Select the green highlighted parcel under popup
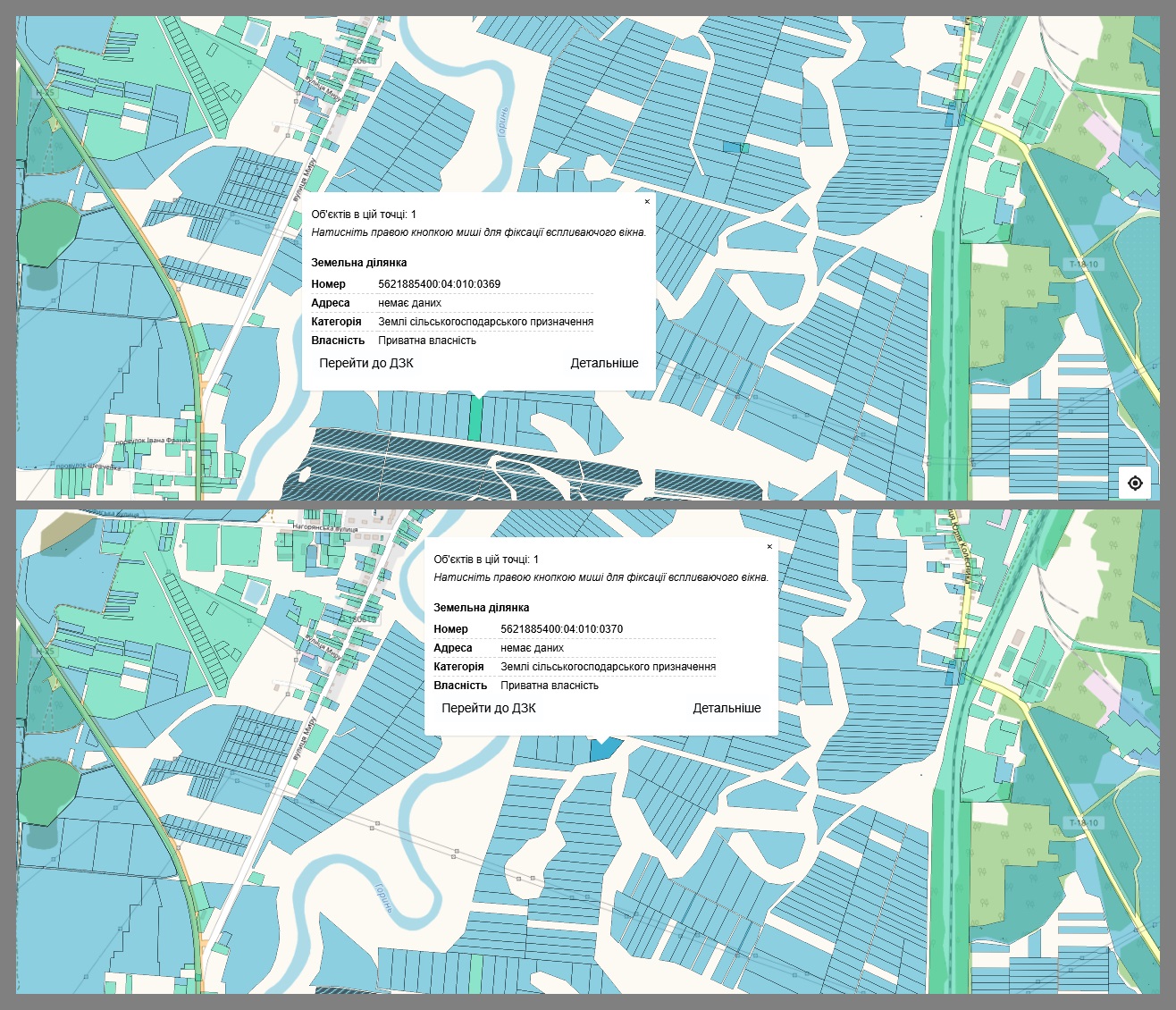Viewport: 1176px width, 1010px height. [x=475, y=418]
